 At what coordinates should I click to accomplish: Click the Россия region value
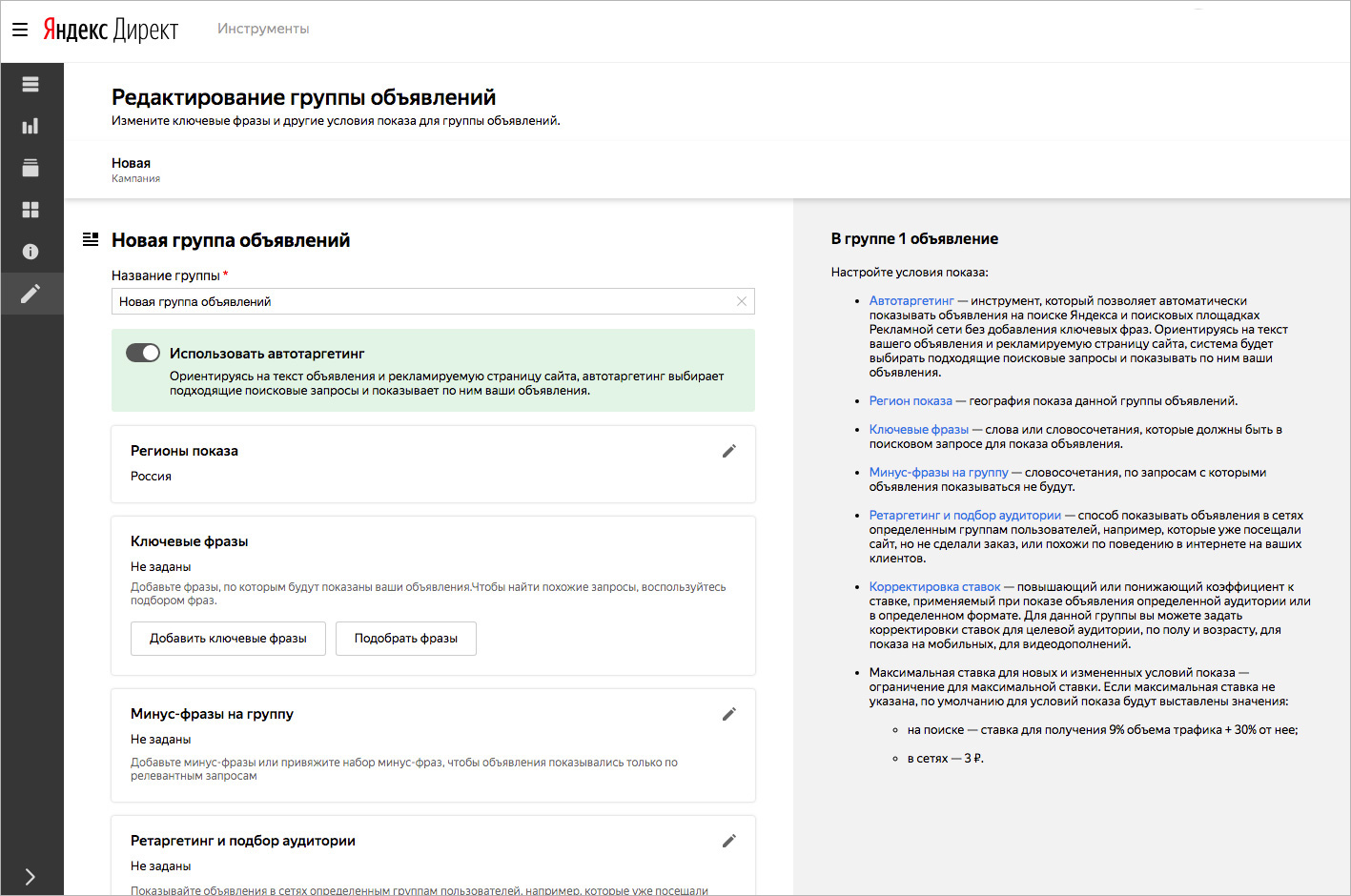(x=151, y=476)
